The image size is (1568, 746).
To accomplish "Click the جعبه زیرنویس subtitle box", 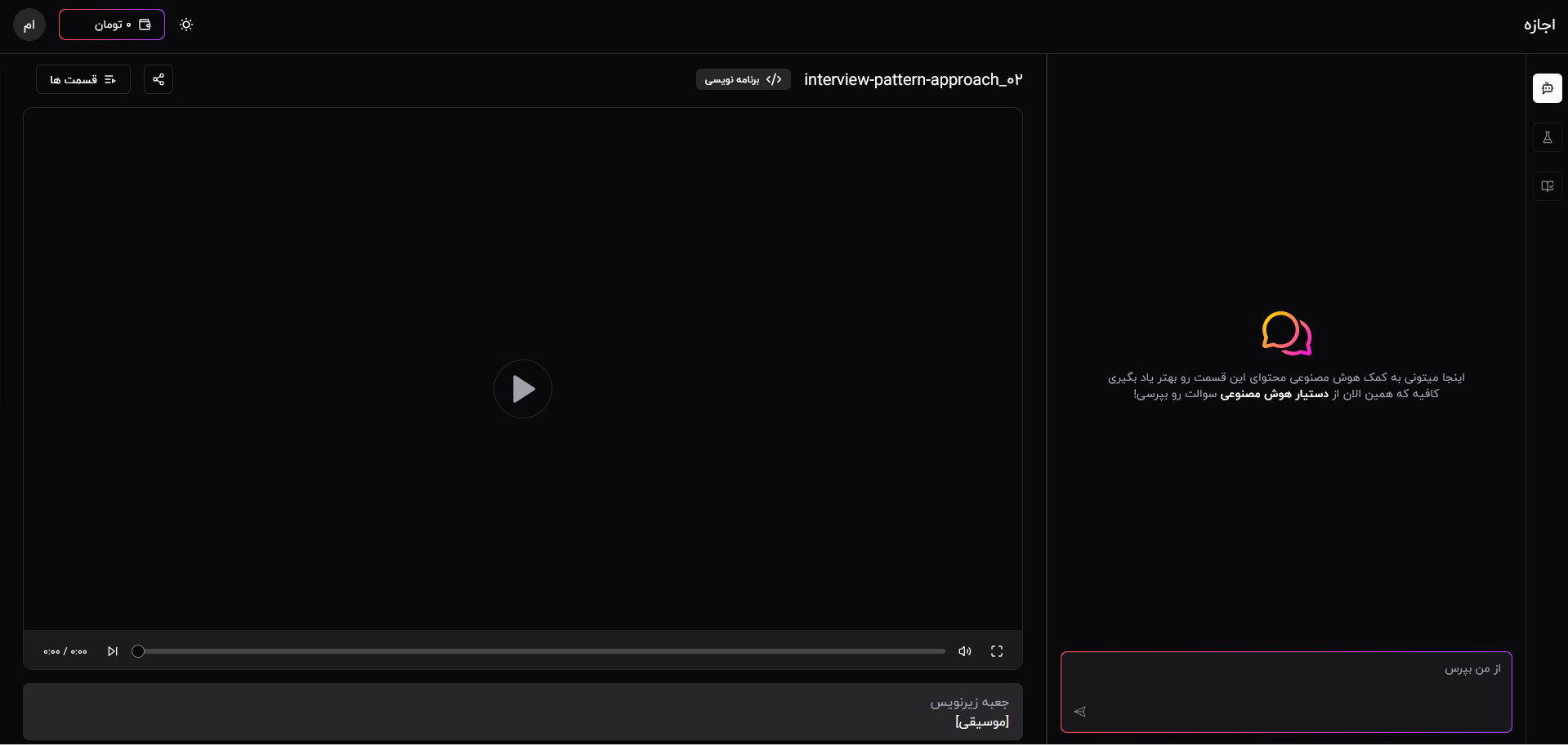I will 523,712.
